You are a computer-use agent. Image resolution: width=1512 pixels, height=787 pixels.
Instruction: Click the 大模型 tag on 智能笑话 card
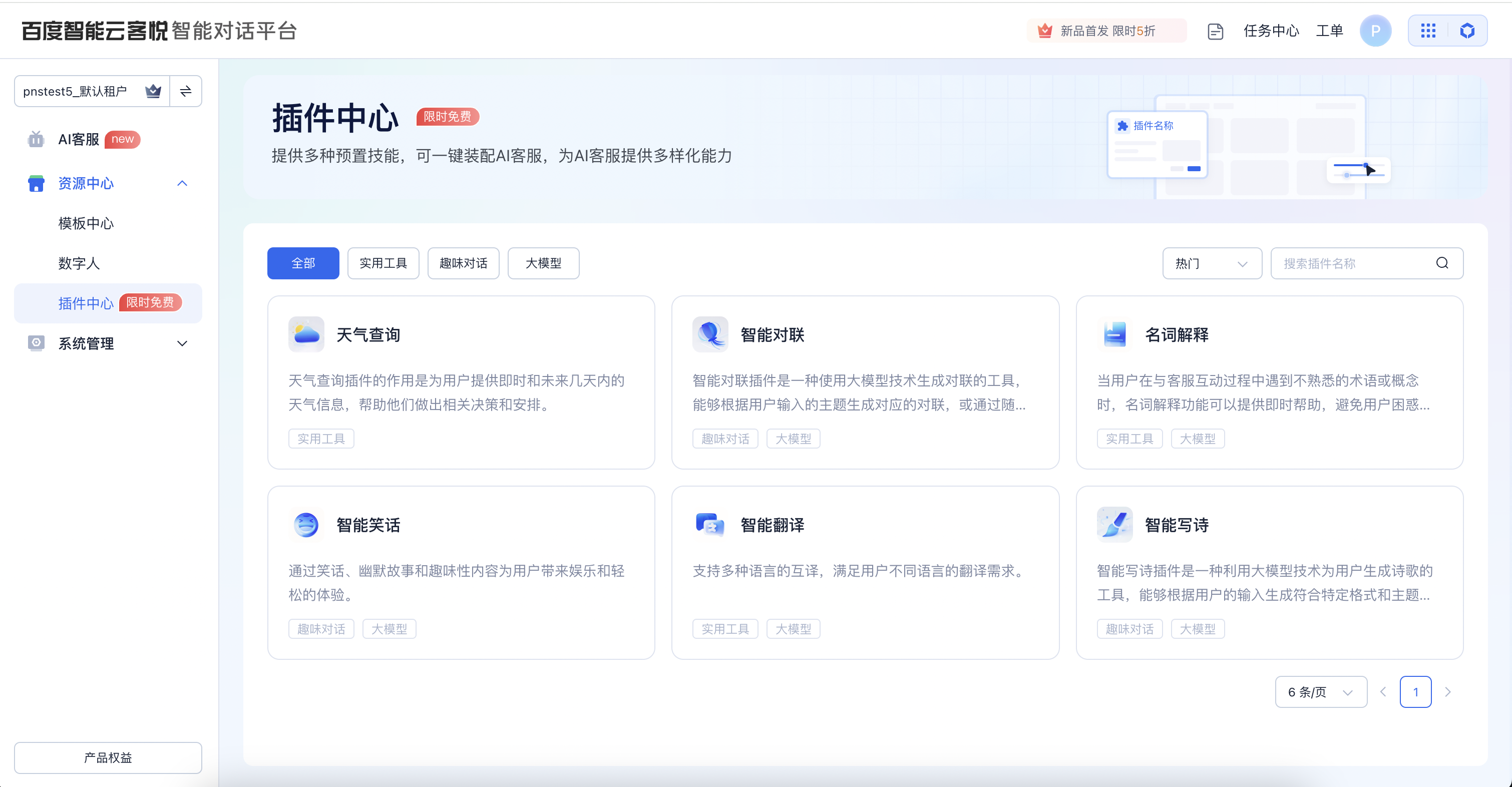pyautogui.click(x=389, y=628)
